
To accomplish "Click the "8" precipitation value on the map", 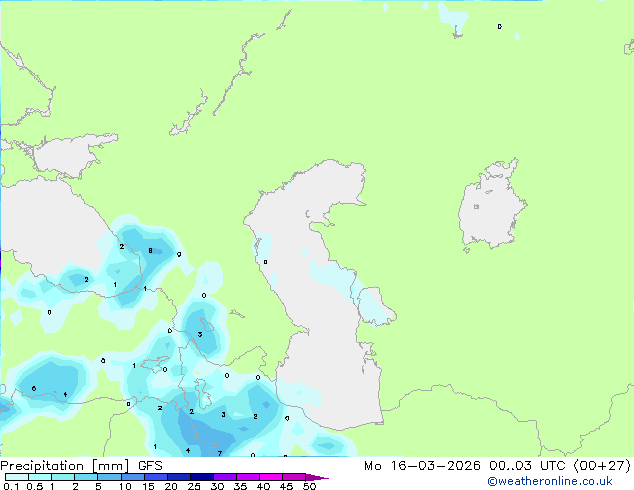I will point(150,251).
